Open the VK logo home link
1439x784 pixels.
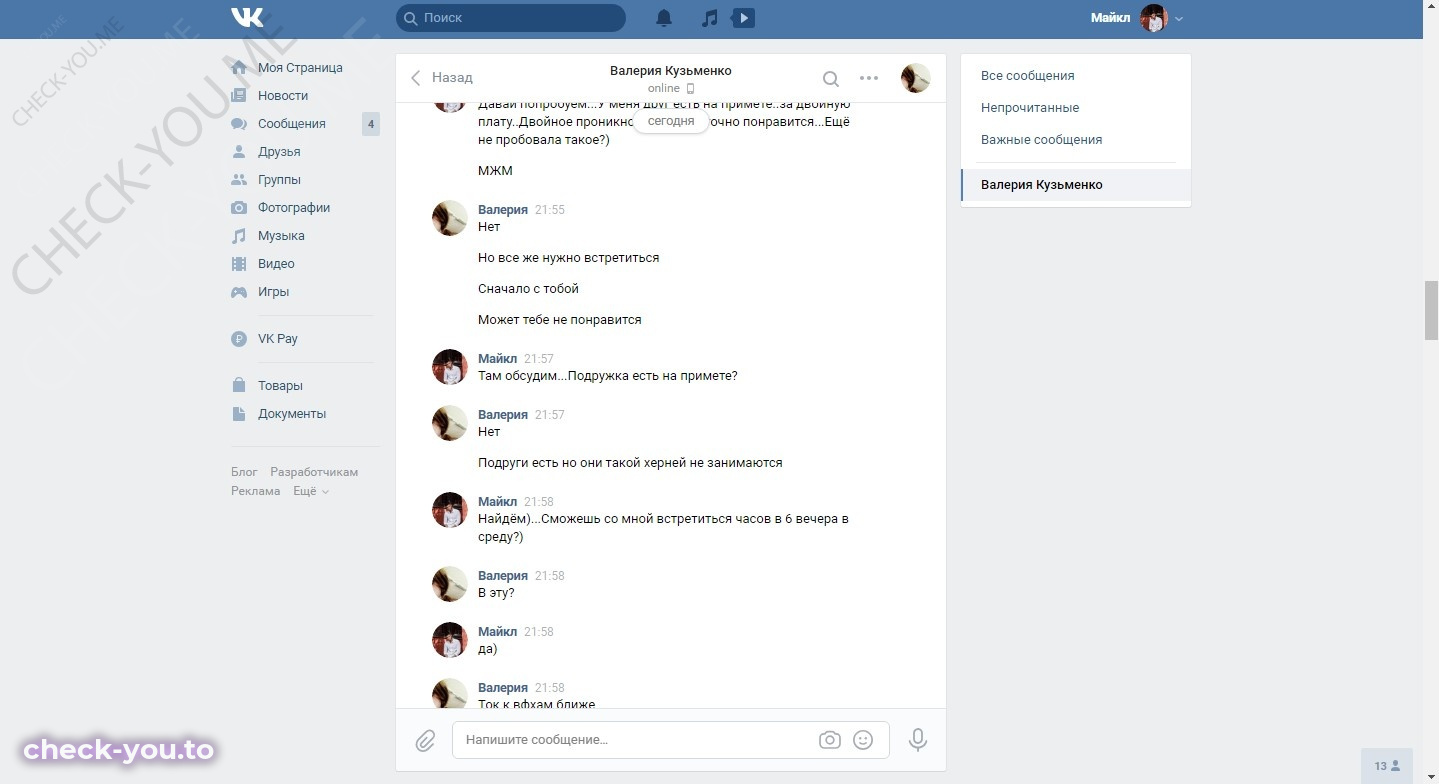(x=247, y=18)
